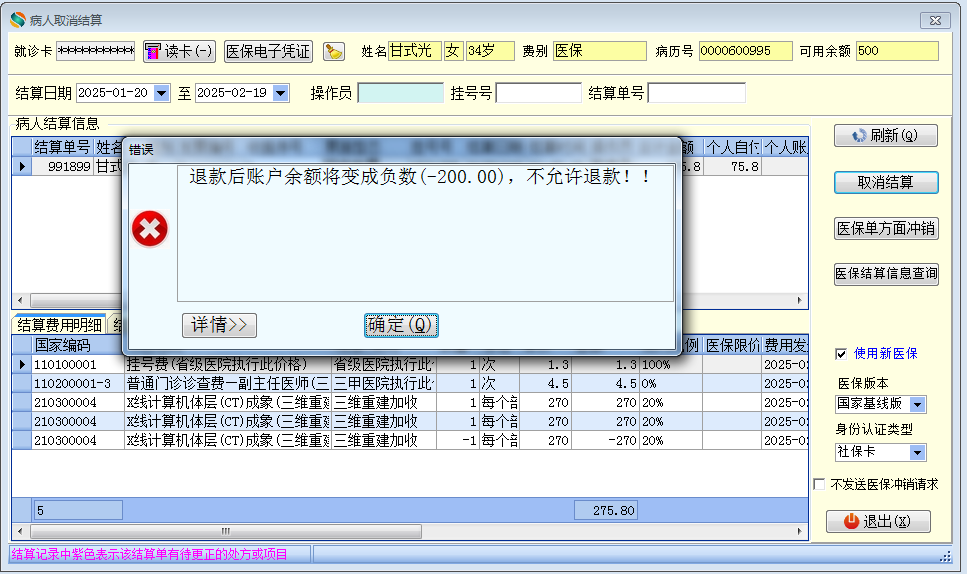Click the 可用余额 field showing 500
The image size is (967, 574).
(x=897, y=51)
